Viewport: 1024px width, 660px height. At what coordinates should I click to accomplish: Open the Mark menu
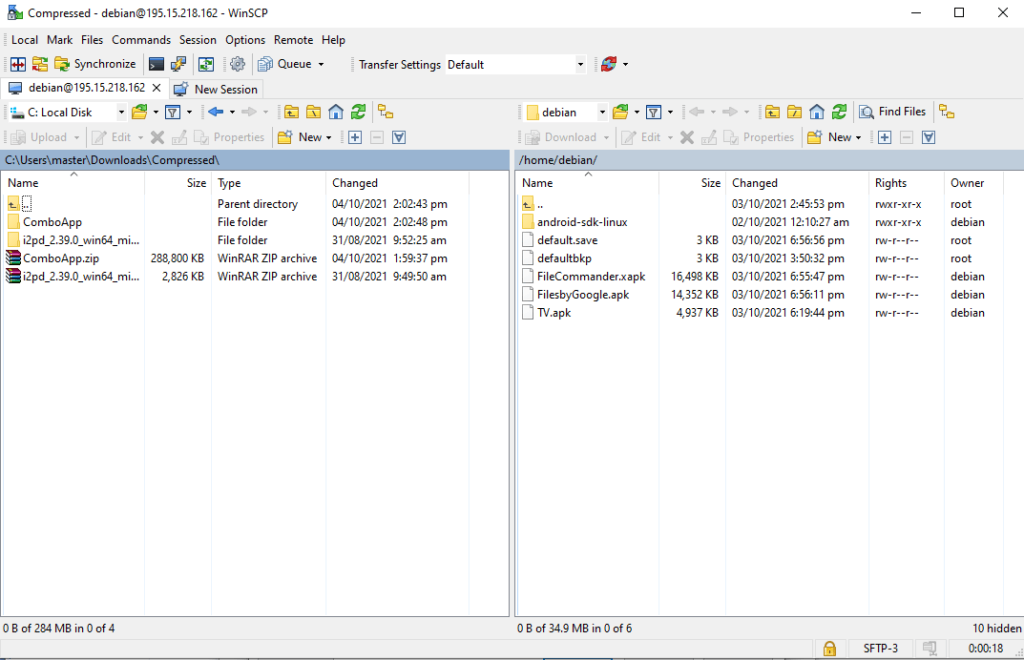pos(59,40)
